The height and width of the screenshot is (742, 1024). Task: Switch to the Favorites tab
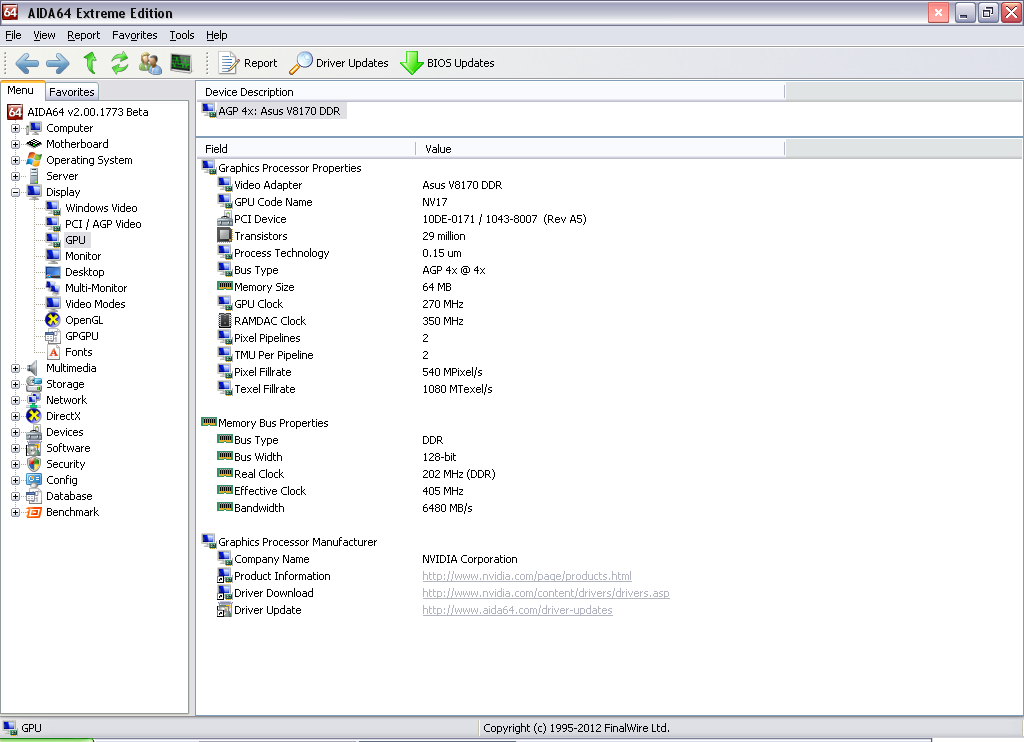72,92
